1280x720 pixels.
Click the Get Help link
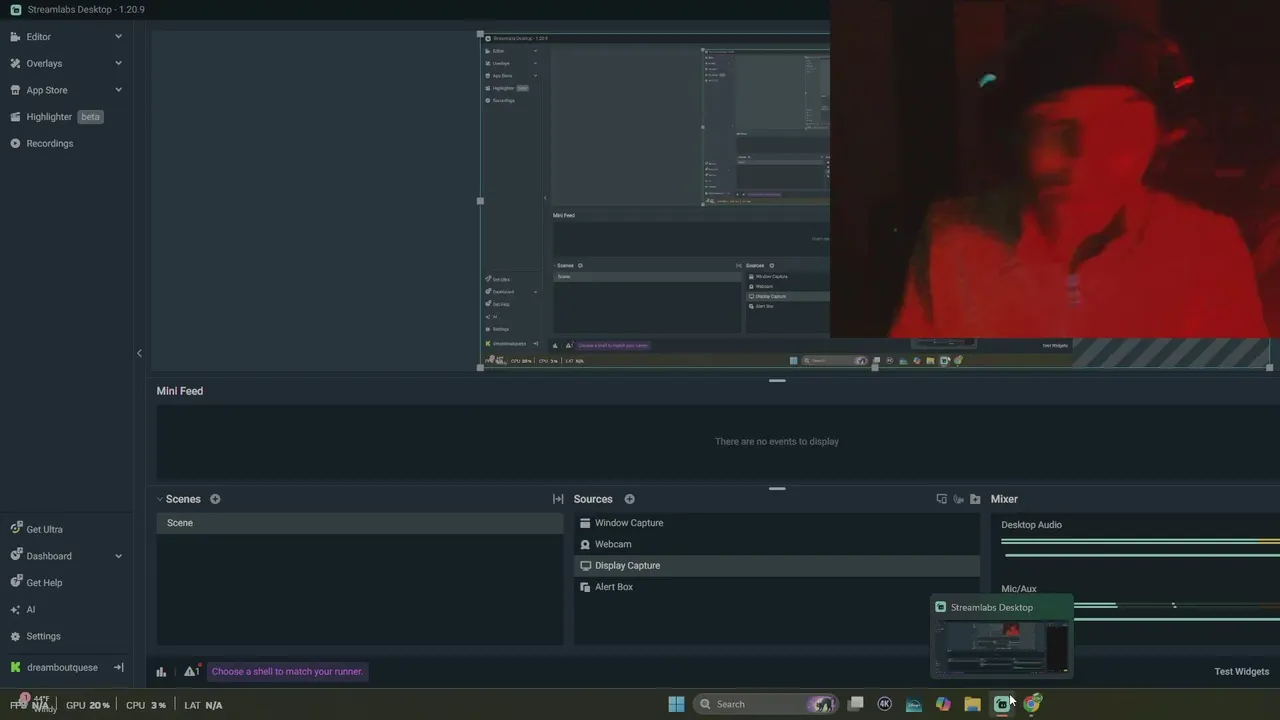pyautogui.click(x=44, y=583)
